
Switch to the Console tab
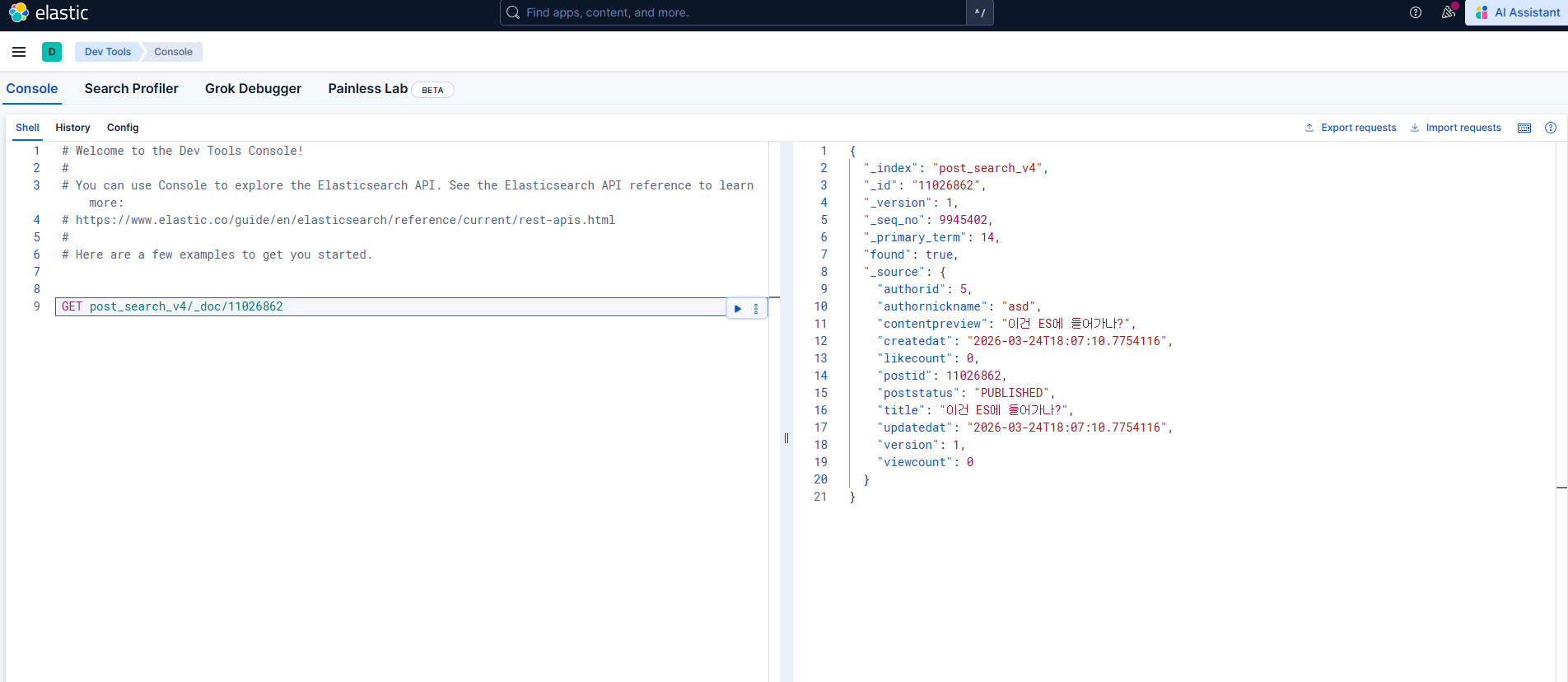[x=32, y=89]
